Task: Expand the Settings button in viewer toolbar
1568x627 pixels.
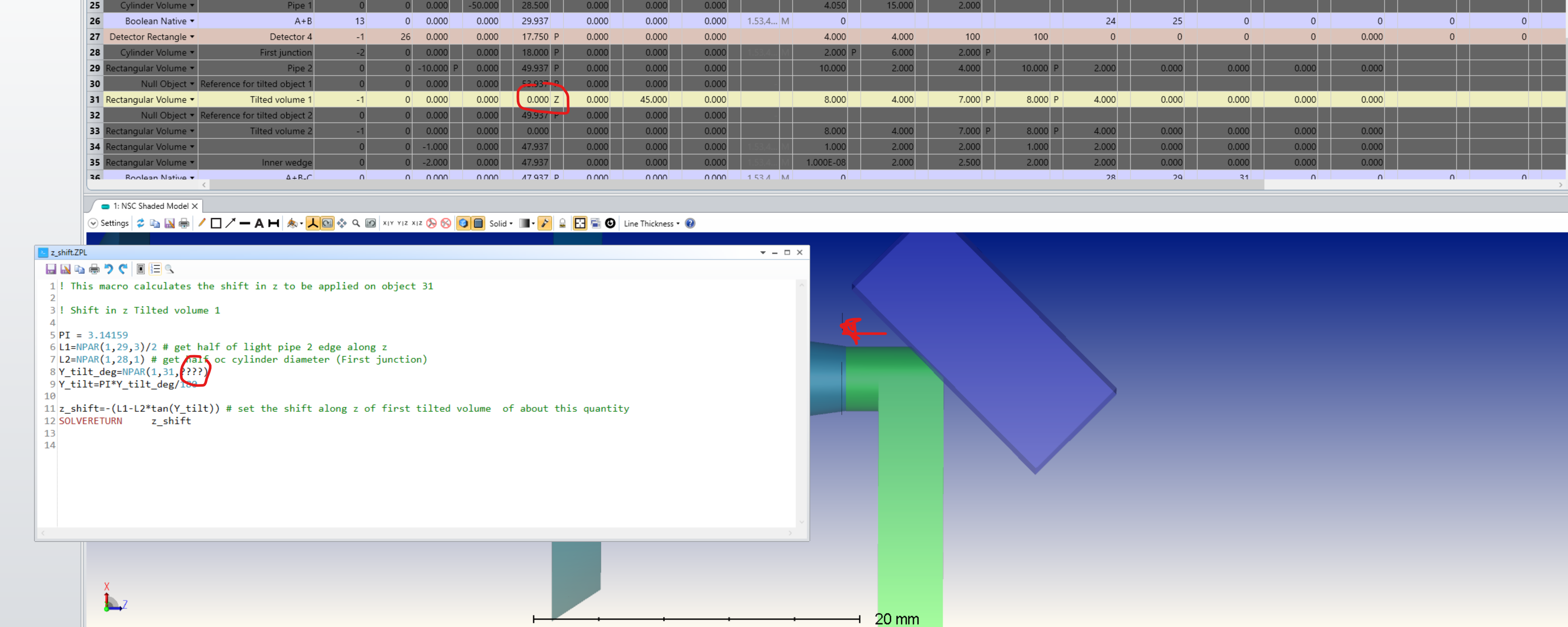Action: 109,223
